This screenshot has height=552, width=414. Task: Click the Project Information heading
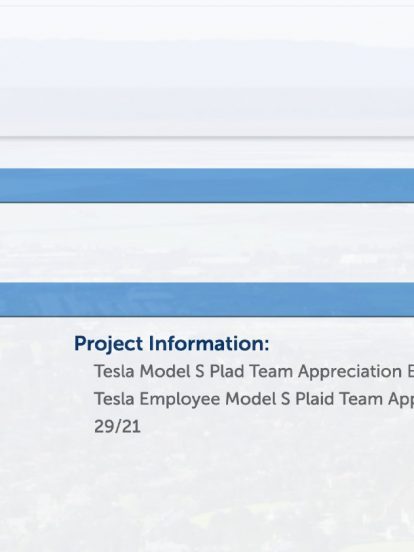171,344
